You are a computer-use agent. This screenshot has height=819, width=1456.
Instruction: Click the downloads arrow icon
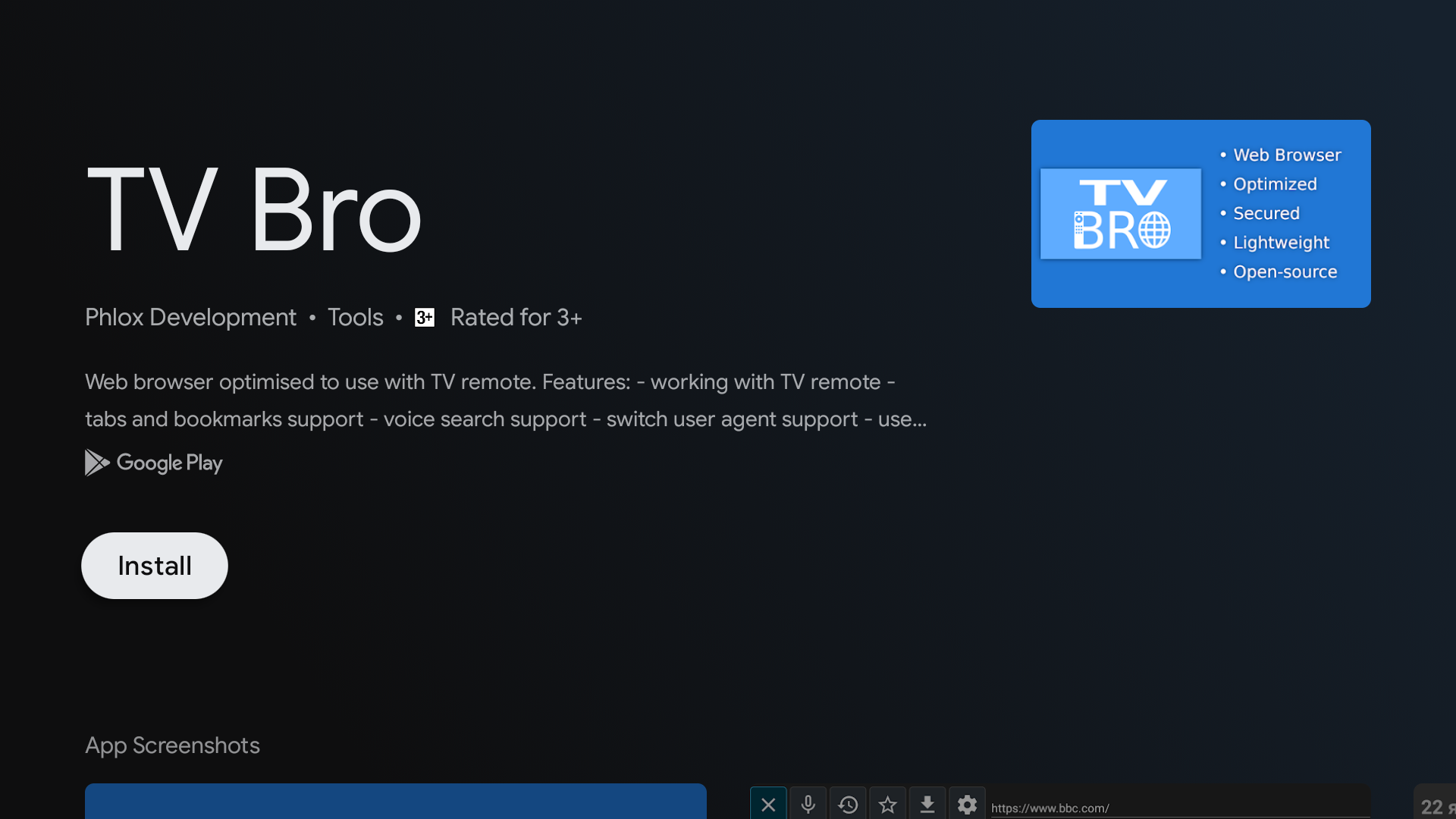click(927, 805)
